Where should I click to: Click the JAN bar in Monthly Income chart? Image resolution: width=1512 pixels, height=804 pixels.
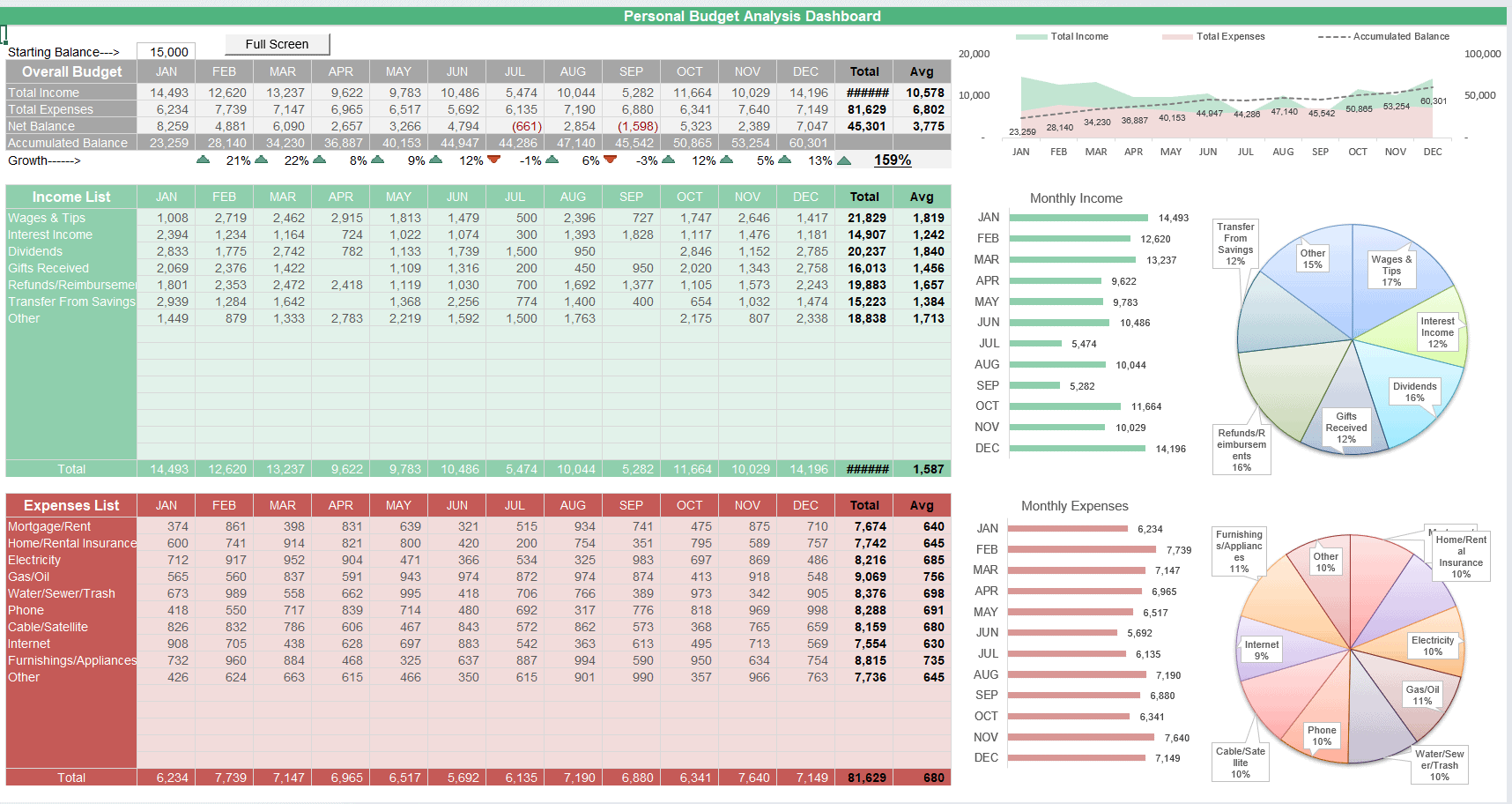click(1079, 218)
